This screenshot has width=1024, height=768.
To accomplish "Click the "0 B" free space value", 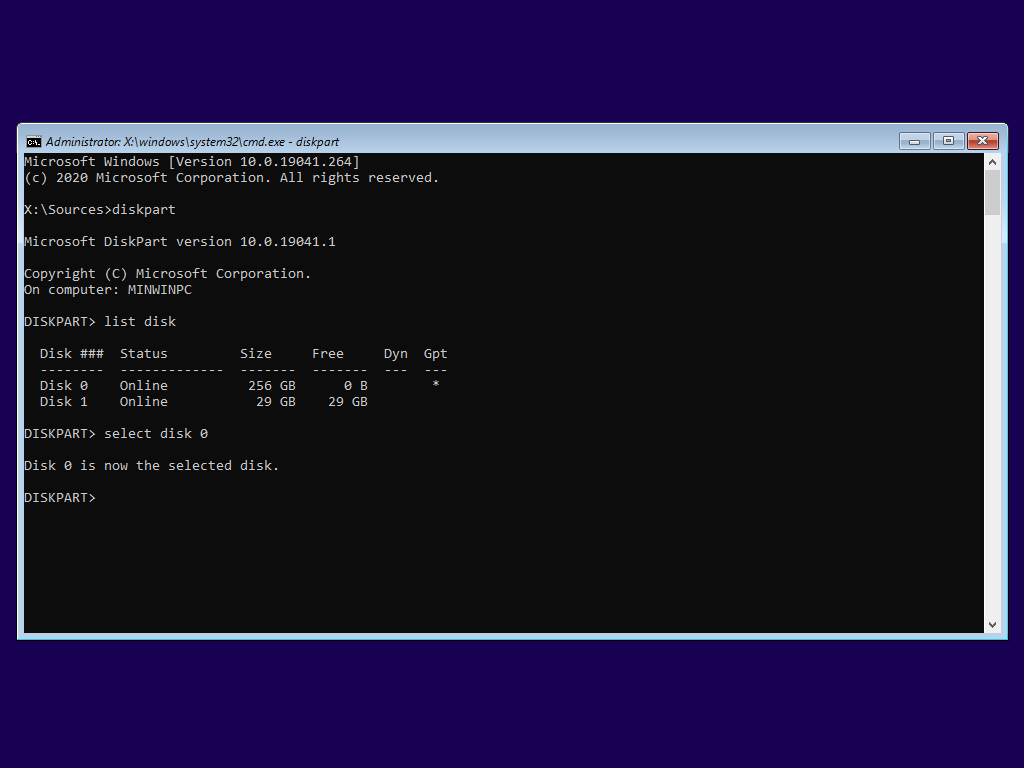I will [356, 385].
